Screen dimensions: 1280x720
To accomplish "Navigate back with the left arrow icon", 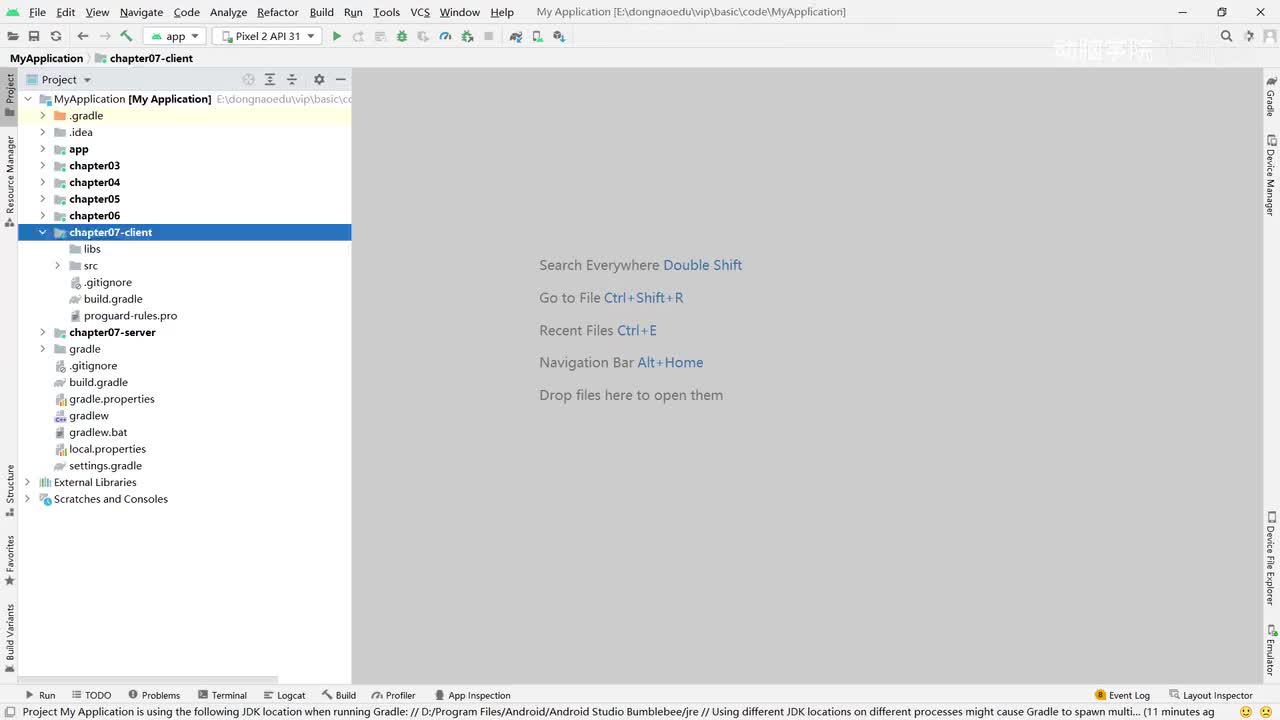I will [x=83, y=36].
